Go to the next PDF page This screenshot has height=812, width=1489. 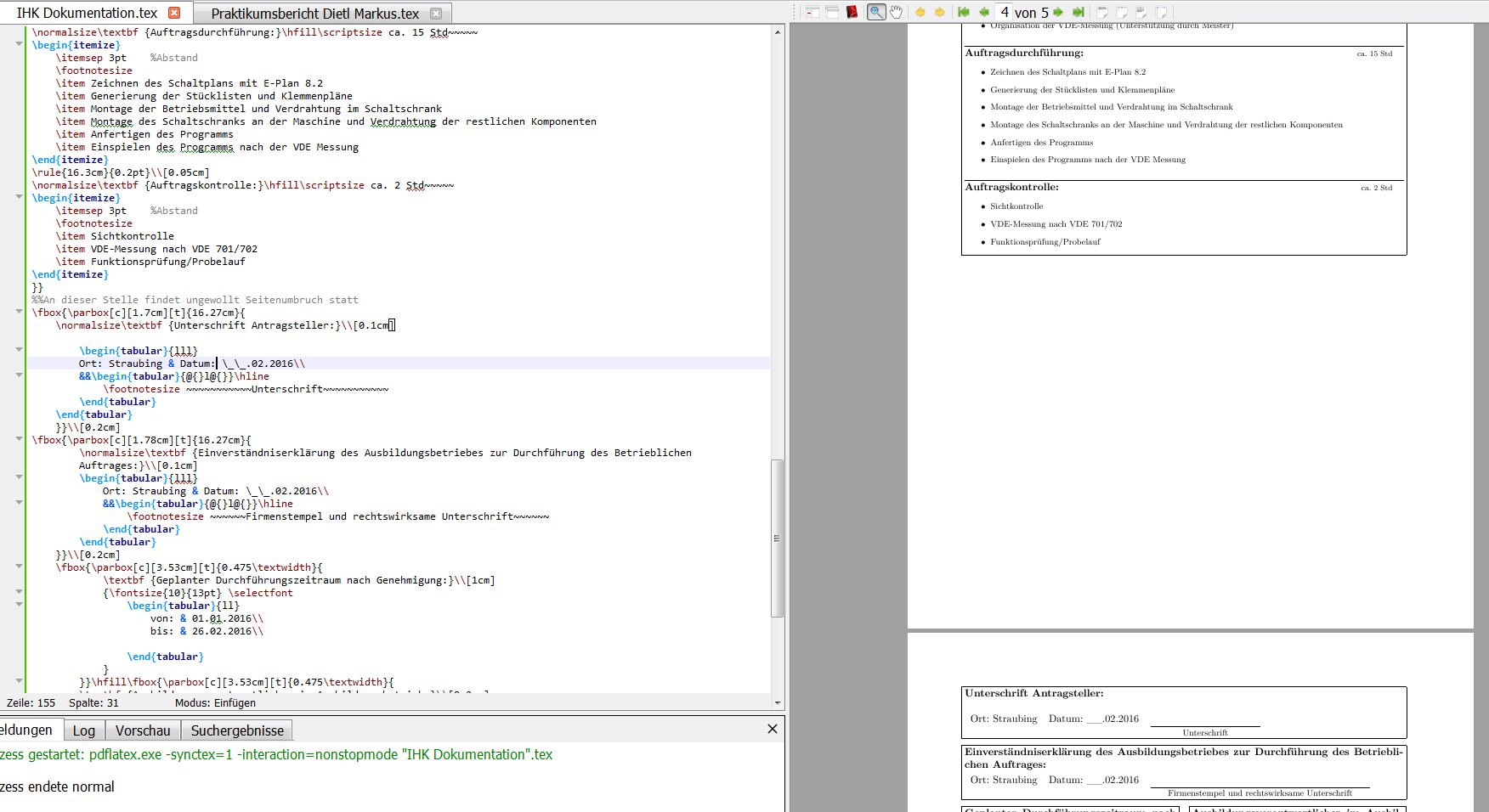(x=1058, y=12)
